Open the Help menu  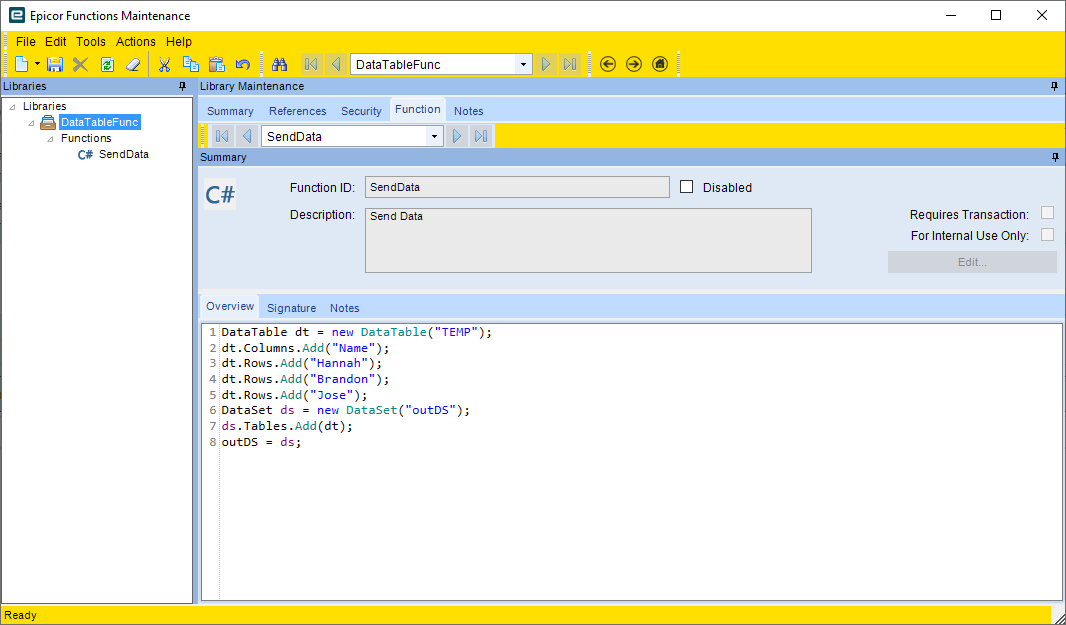179,41
